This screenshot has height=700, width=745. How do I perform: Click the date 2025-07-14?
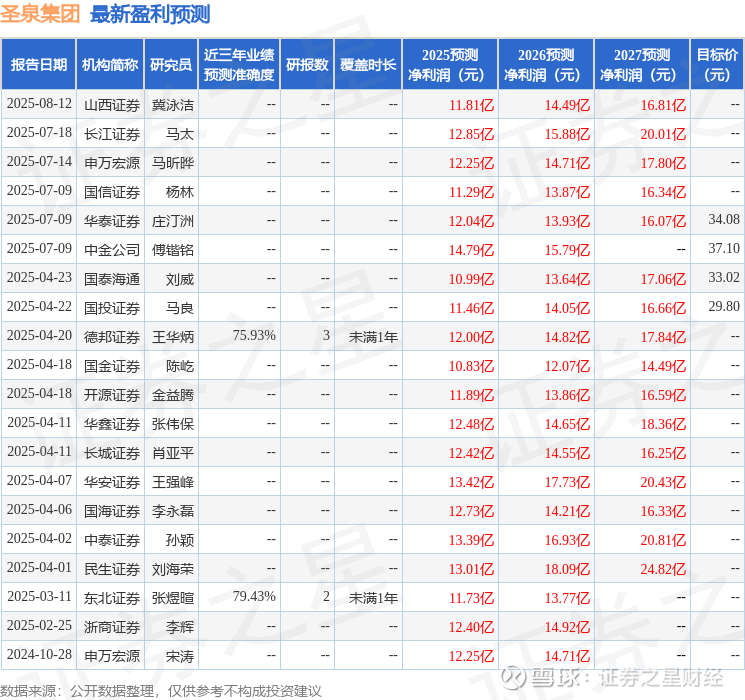(39, 162)
